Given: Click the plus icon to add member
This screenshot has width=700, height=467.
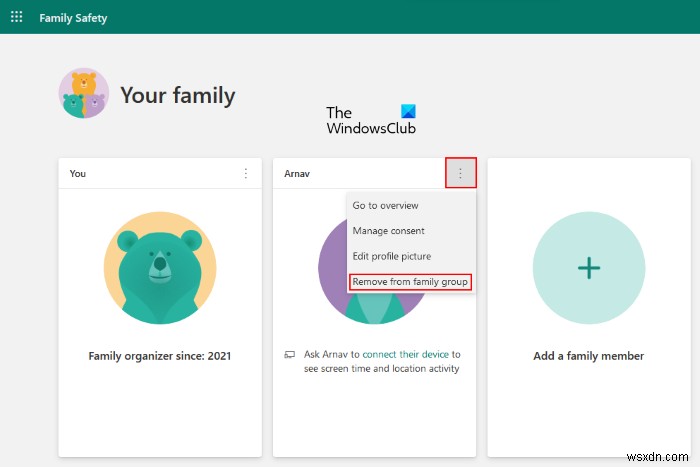Looking at the screenshot, I should [x=589, y=267].
